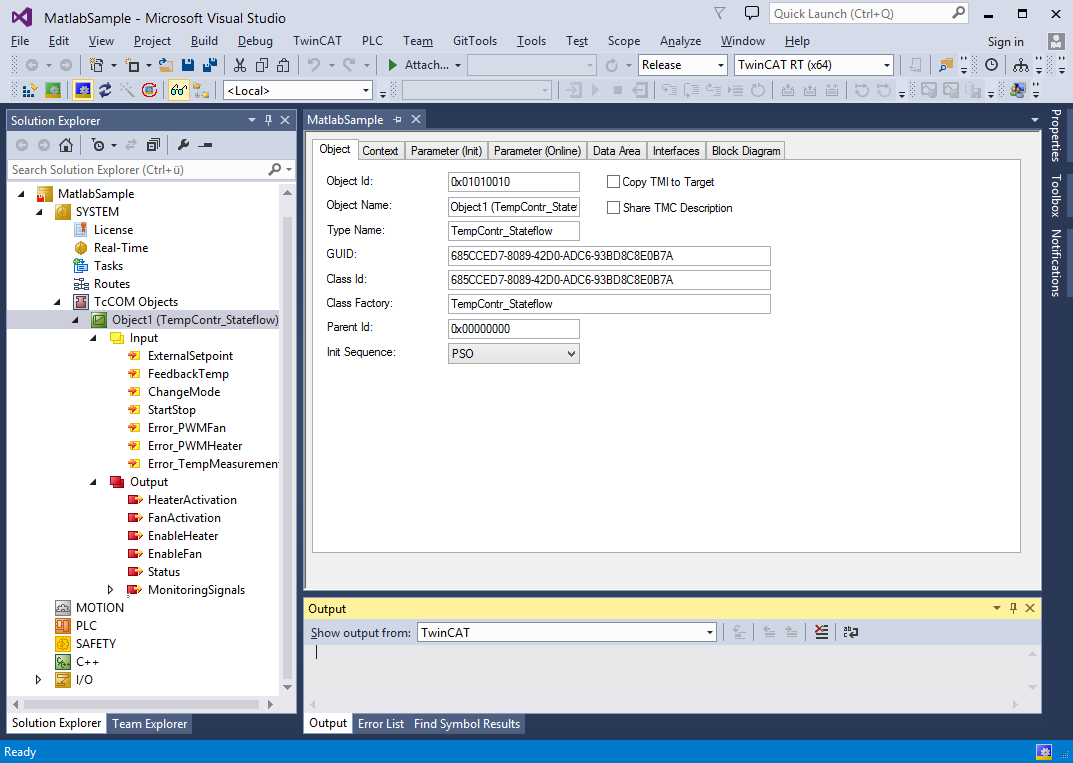Click the Scan wand icon

pos(127,90)
